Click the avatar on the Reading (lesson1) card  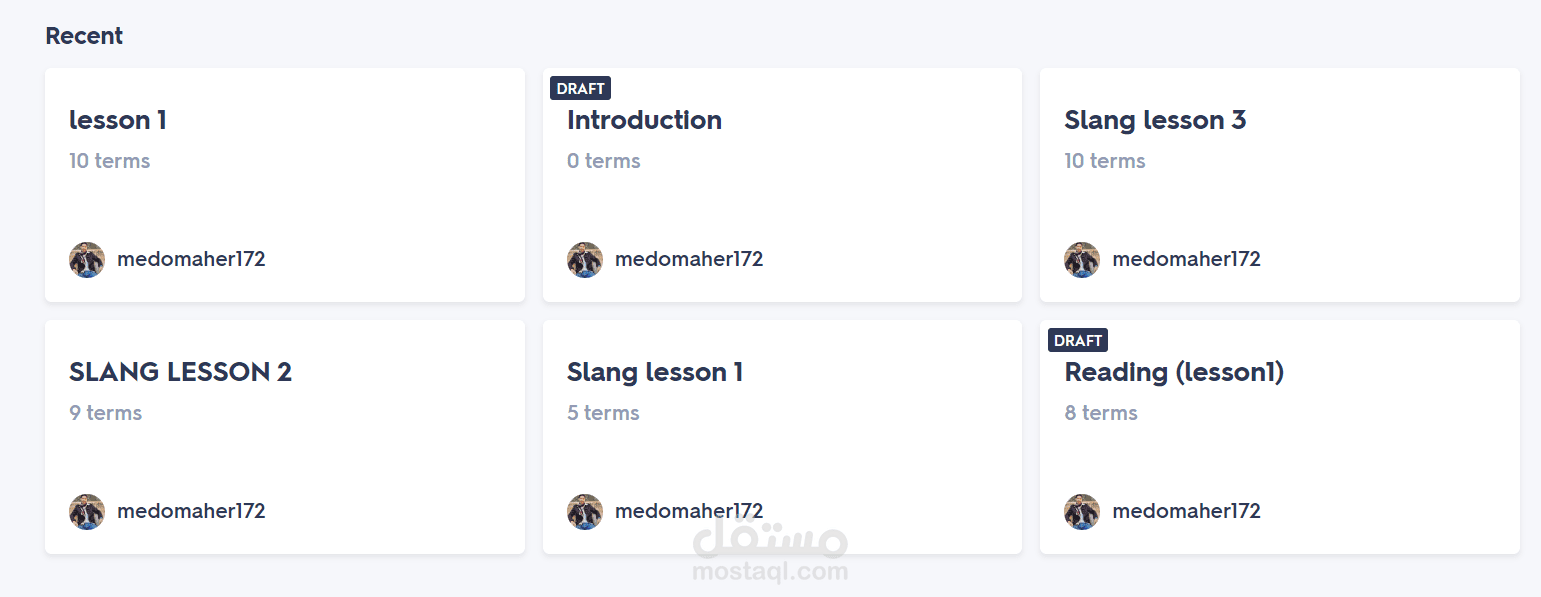[x=1082, y=512]
